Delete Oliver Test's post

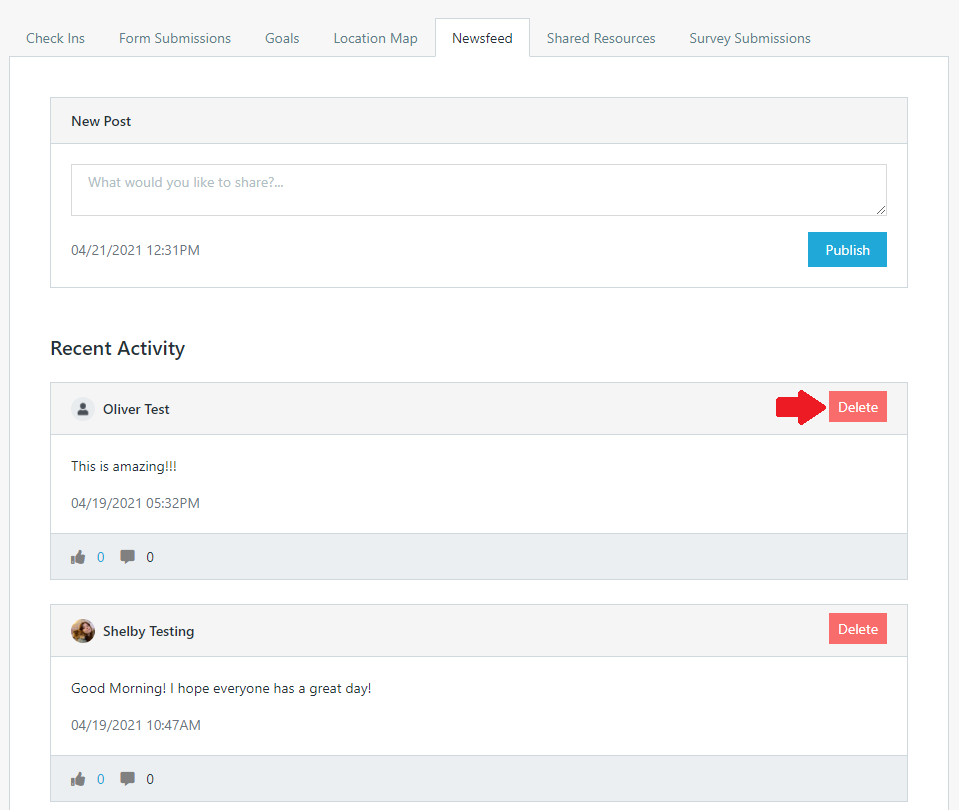tap(857, 407)
